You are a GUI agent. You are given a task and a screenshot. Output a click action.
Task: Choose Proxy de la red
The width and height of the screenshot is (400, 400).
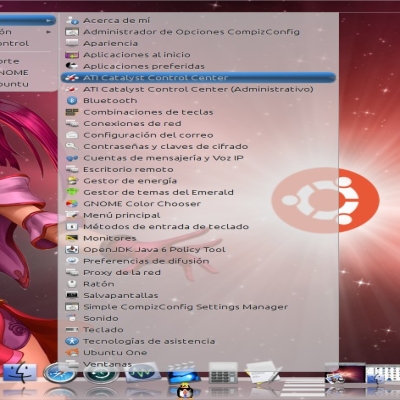coord(198,272)
